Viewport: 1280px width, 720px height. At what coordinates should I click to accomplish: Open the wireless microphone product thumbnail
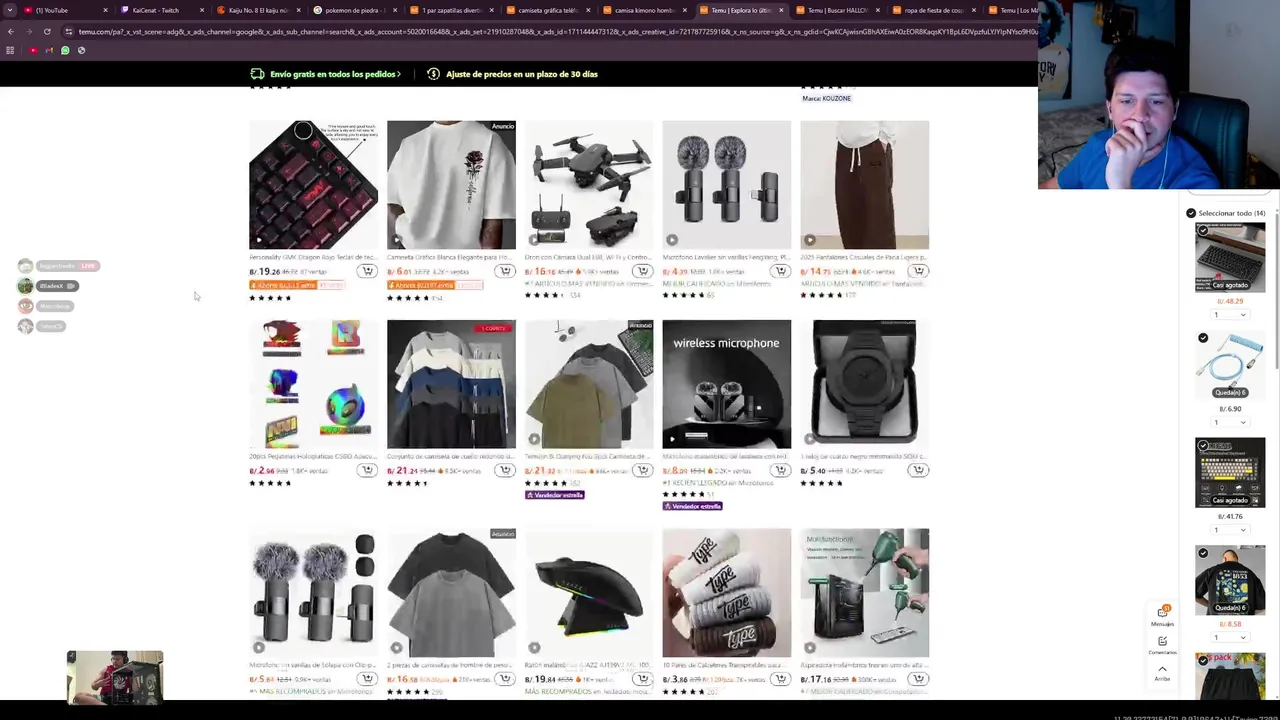[x=726, y=384]
